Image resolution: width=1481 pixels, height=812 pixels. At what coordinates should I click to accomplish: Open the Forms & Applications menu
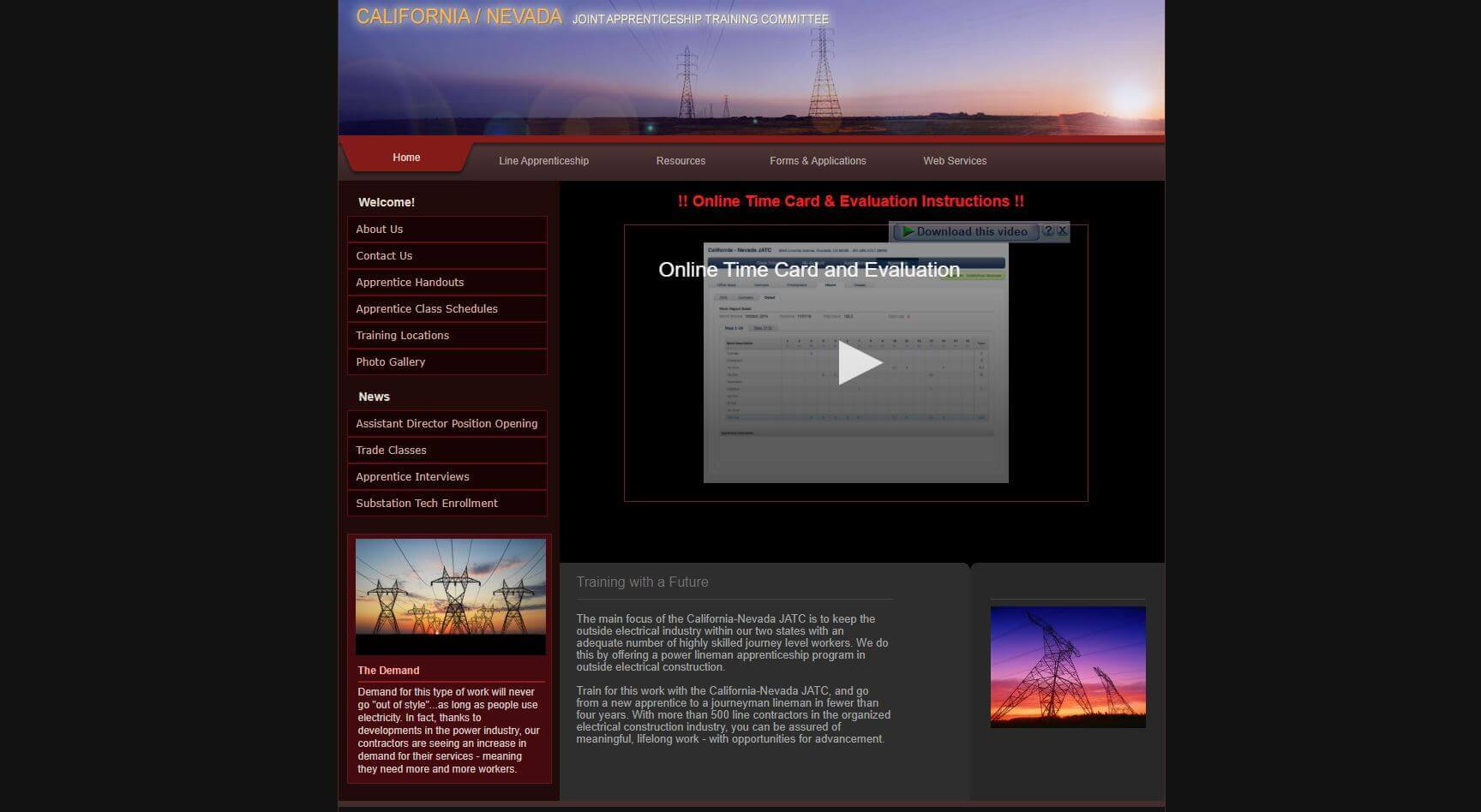point(818,160)
